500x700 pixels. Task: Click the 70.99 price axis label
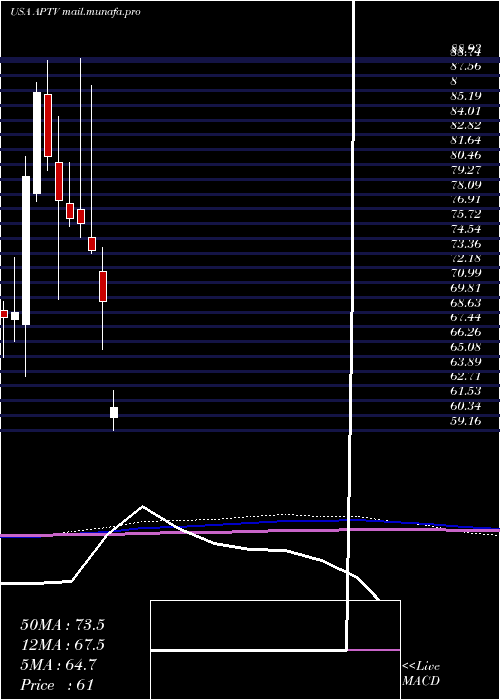click(466, 273)
